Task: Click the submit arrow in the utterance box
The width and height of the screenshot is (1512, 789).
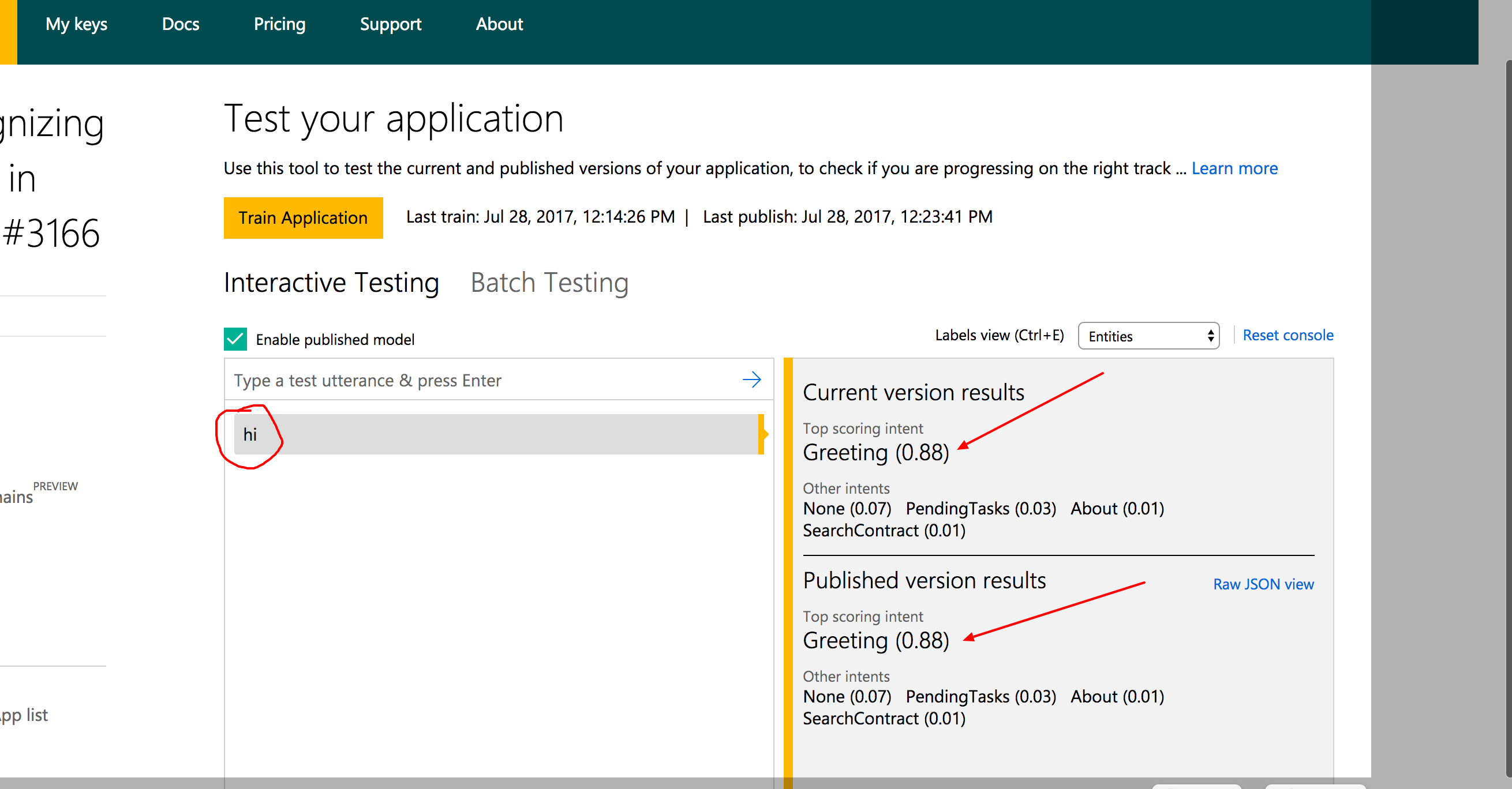Action: [x=752, y=380]
